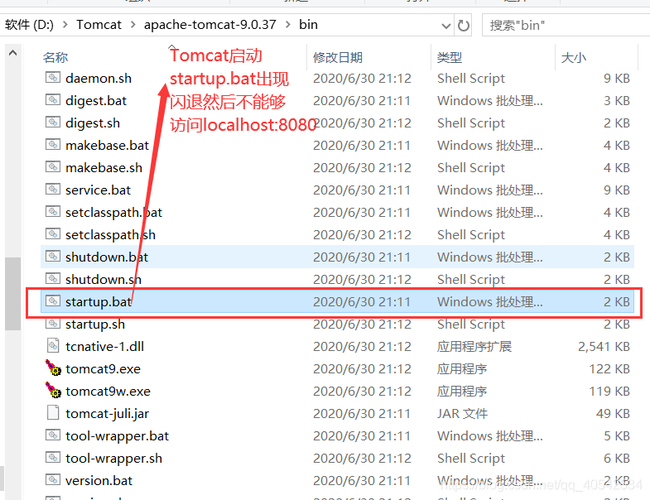The width and height of the screenshot is (650, 500).
Task: Click the digest.bat file icon
Action: (53, 100)
